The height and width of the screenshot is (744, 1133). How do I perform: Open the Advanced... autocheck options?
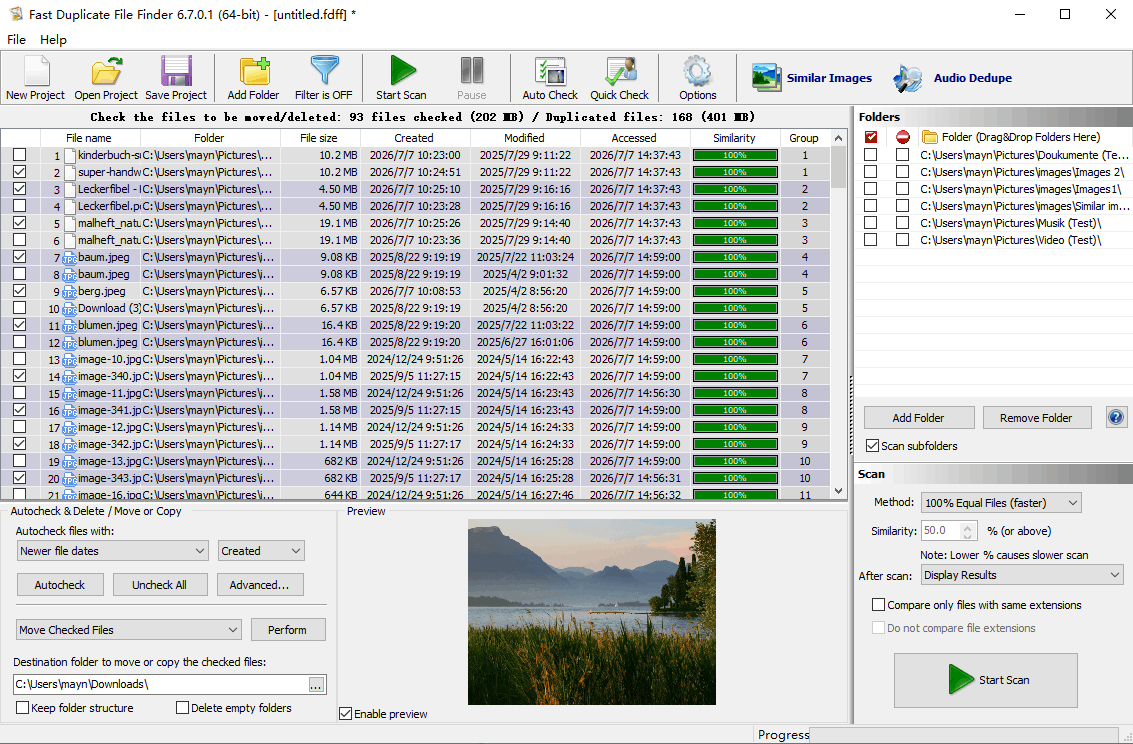pos(259,584)
